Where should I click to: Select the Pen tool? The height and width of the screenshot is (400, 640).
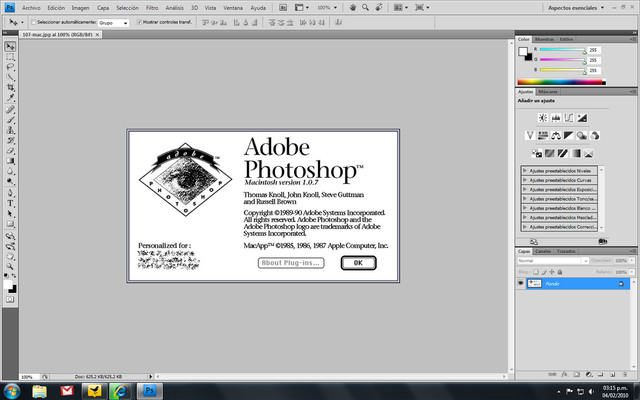[x=10, y=193]
